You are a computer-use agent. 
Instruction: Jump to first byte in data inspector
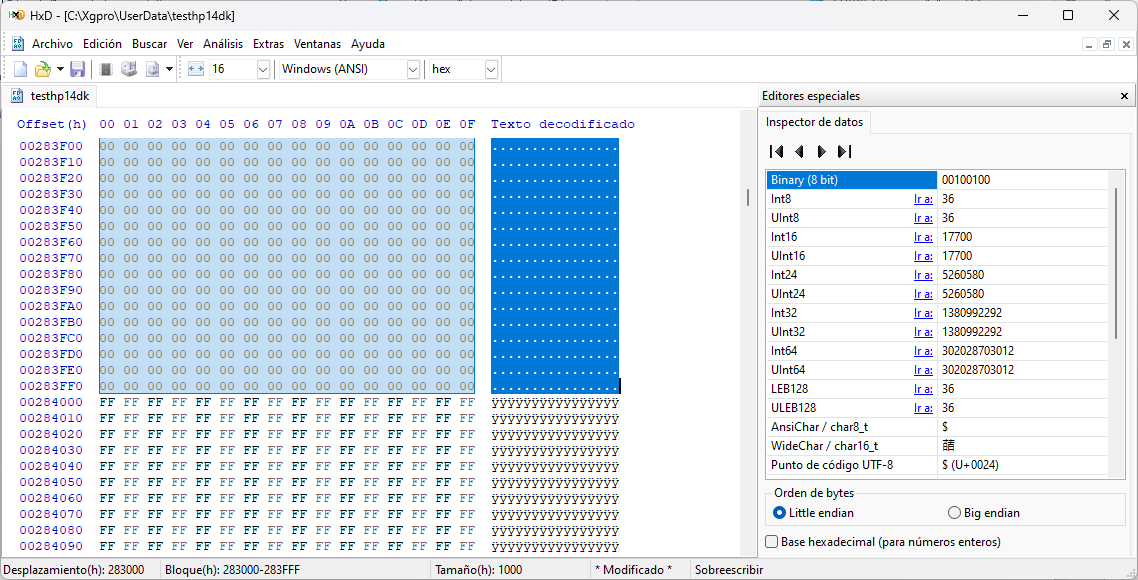776,152
